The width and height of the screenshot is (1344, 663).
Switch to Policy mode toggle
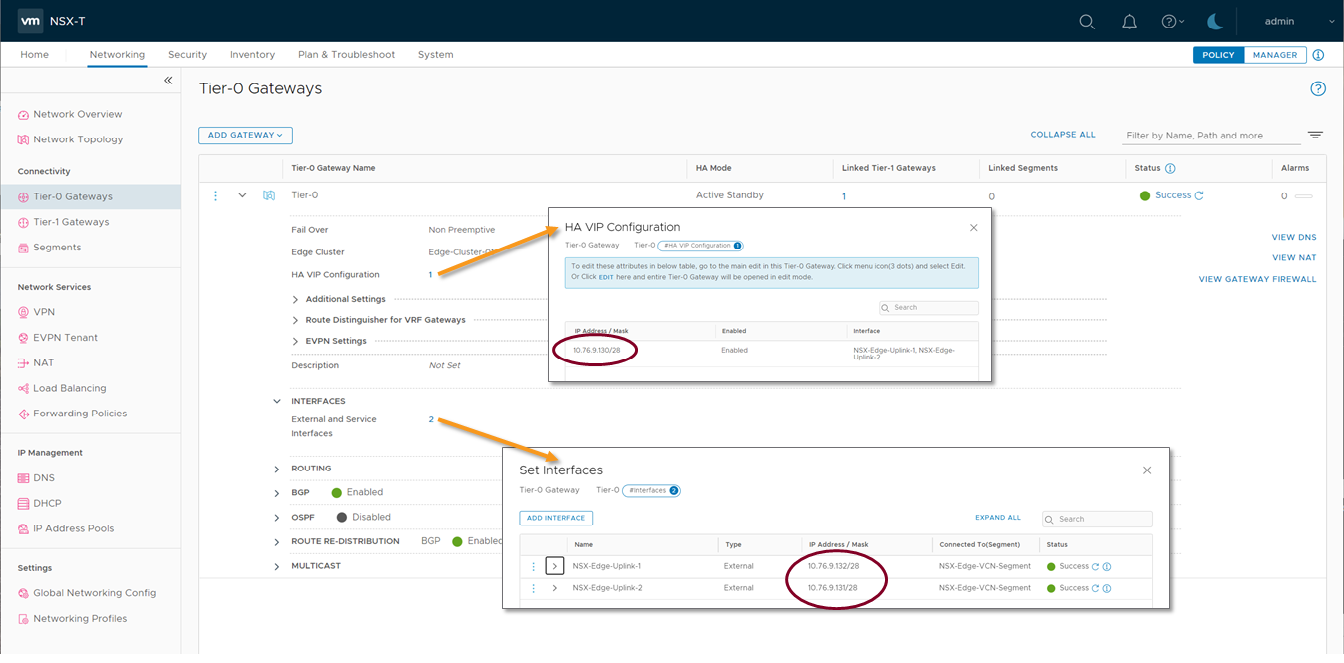(x=1218, y=55)
